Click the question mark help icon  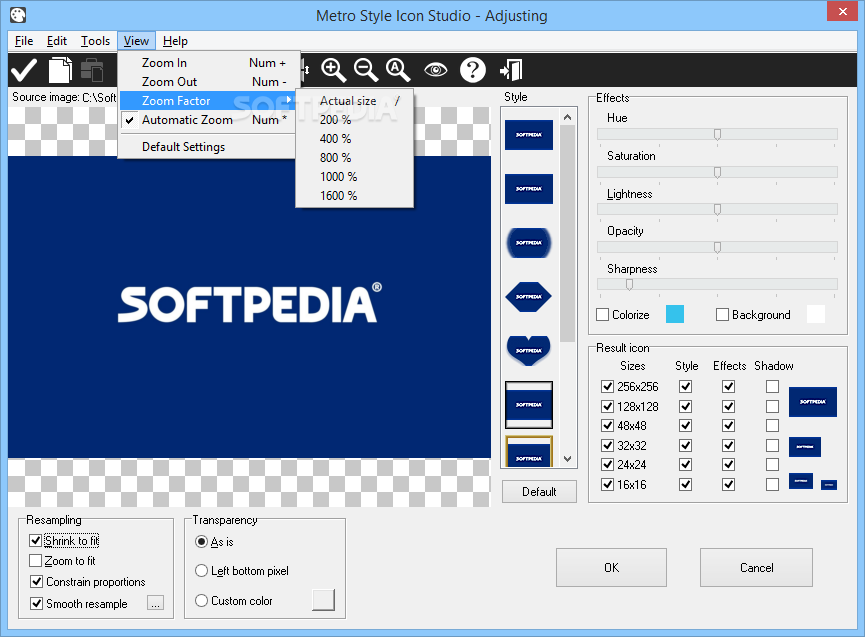(x=473, y=70)
